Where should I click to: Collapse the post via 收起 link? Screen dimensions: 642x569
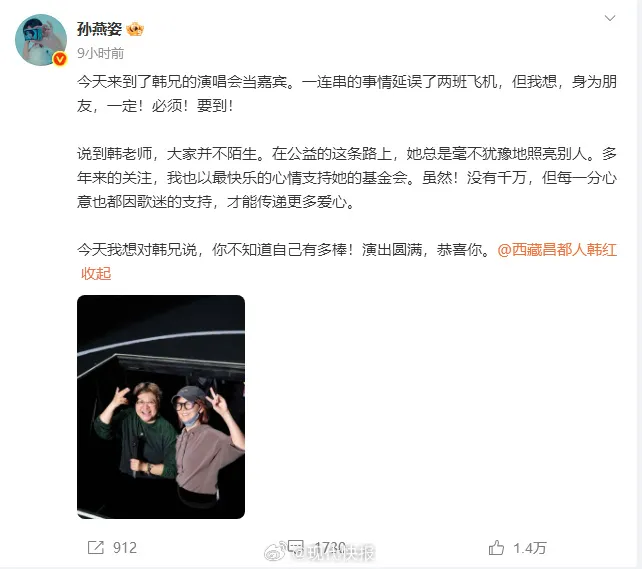pyautogui.click(x=96, y=273)
